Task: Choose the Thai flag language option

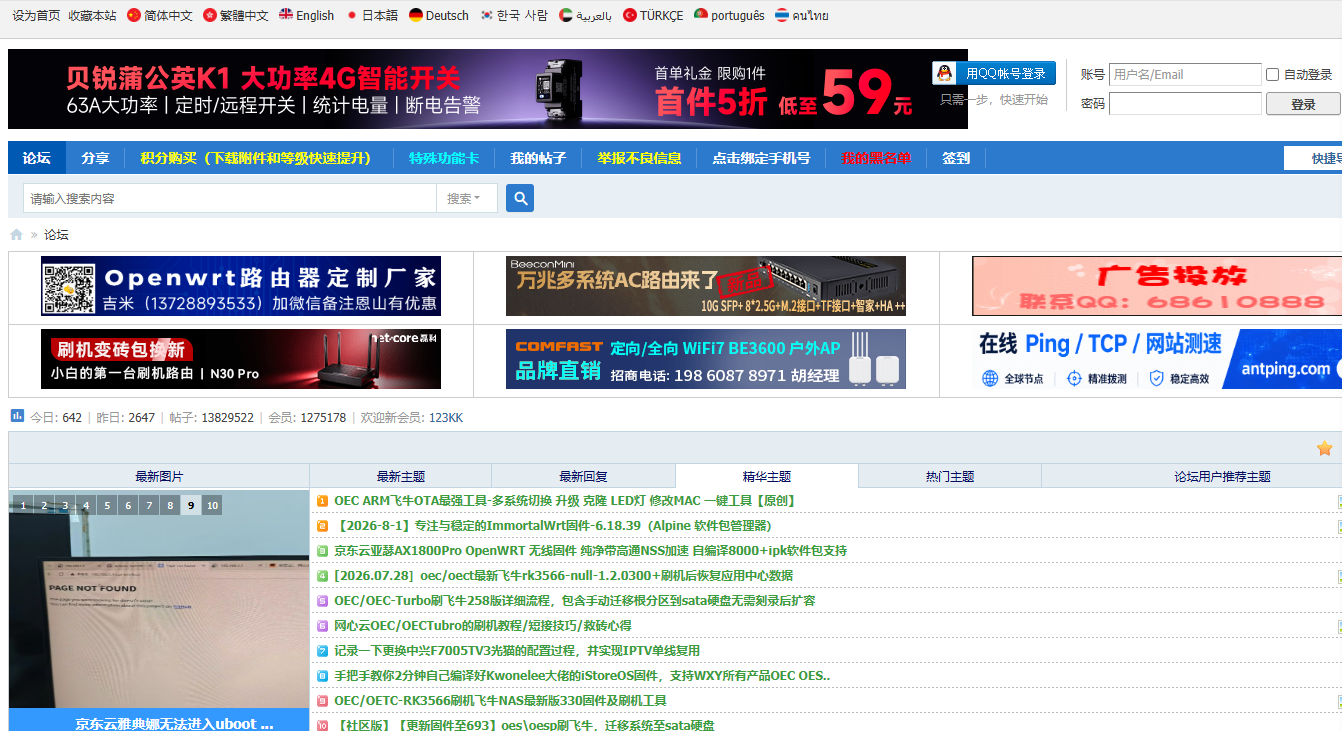Action: [x=782, y=15]
